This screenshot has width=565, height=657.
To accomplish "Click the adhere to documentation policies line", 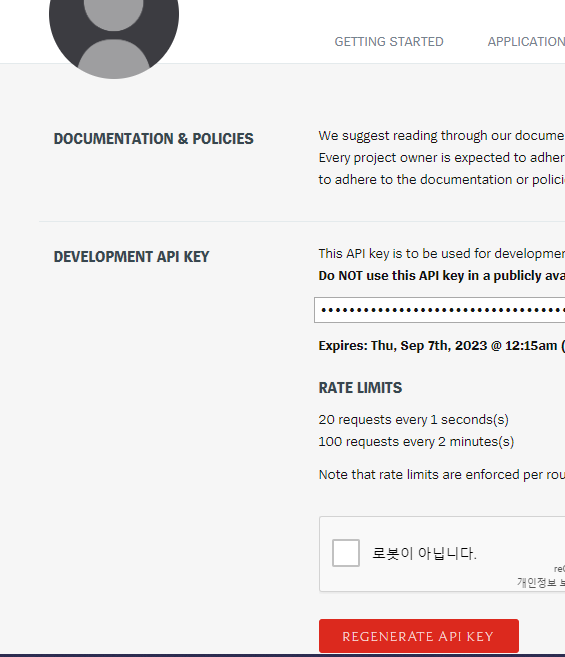I will (442, 180).
